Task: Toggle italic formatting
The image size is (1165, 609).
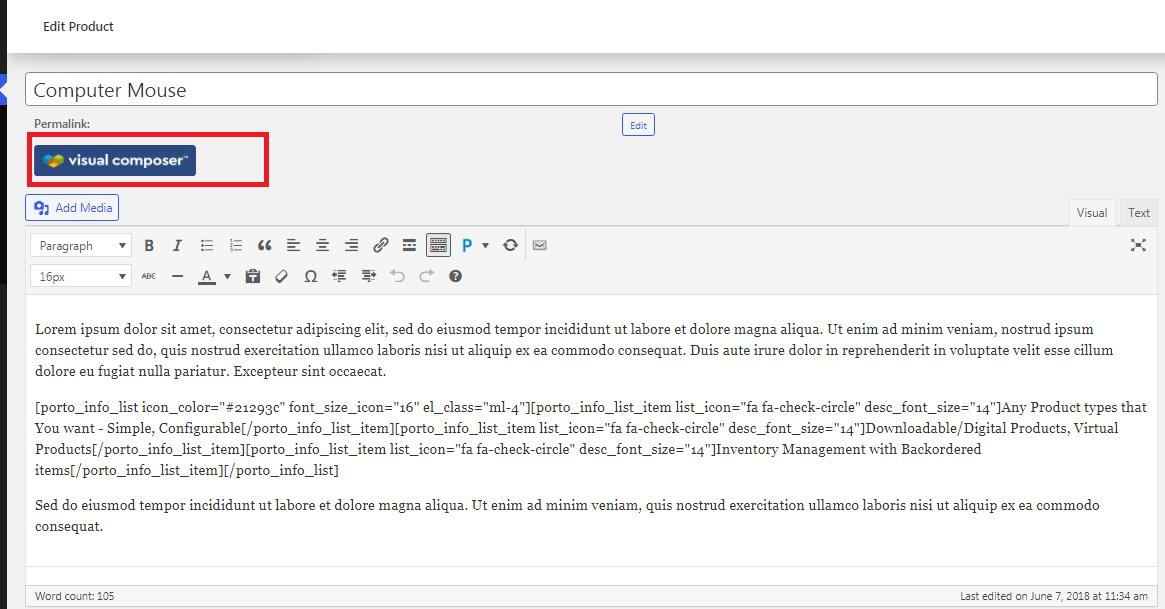Action: [x=177, y=245]
